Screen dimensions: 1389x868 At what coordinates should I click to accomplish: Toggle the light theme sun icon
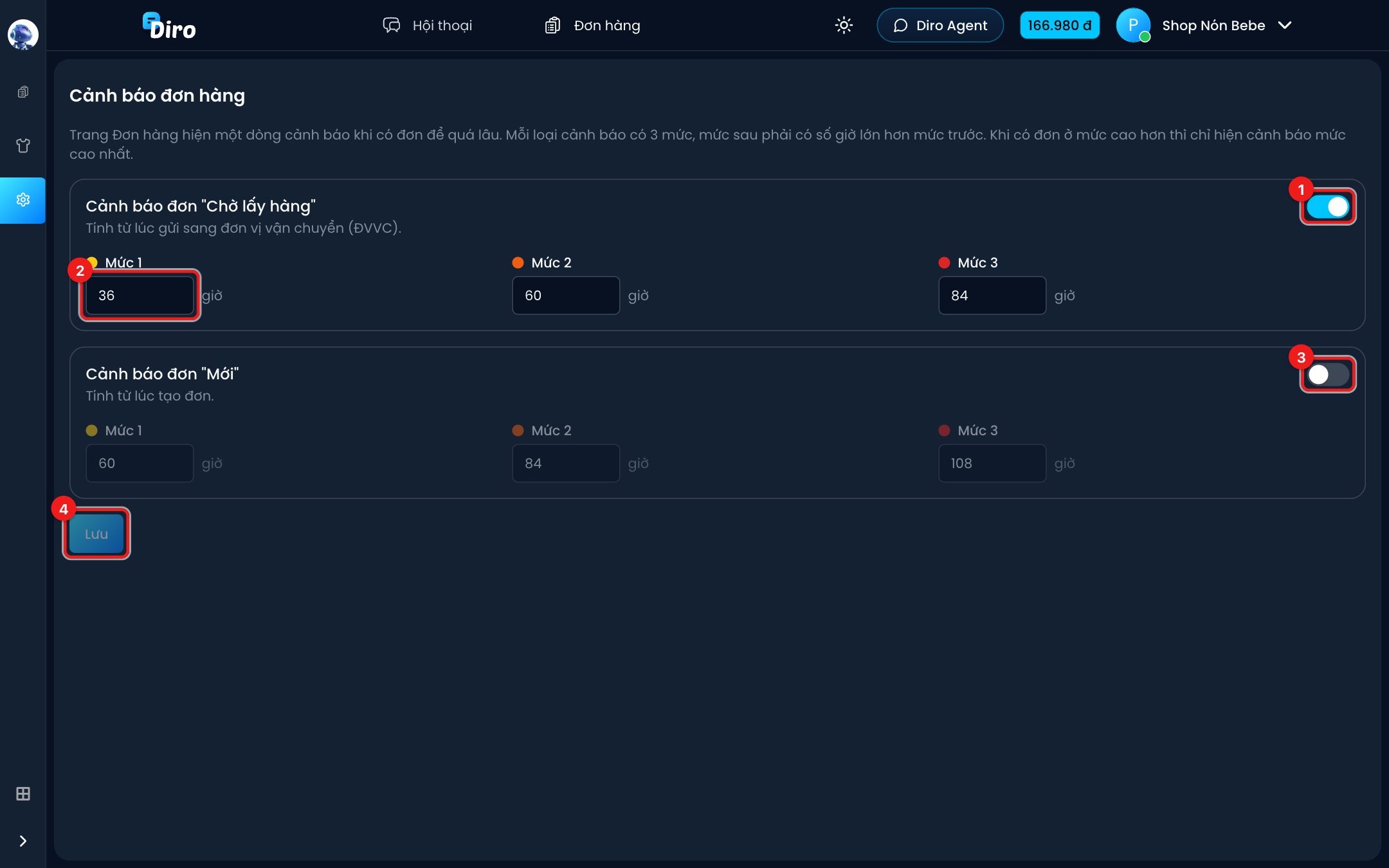pos(844,25)
